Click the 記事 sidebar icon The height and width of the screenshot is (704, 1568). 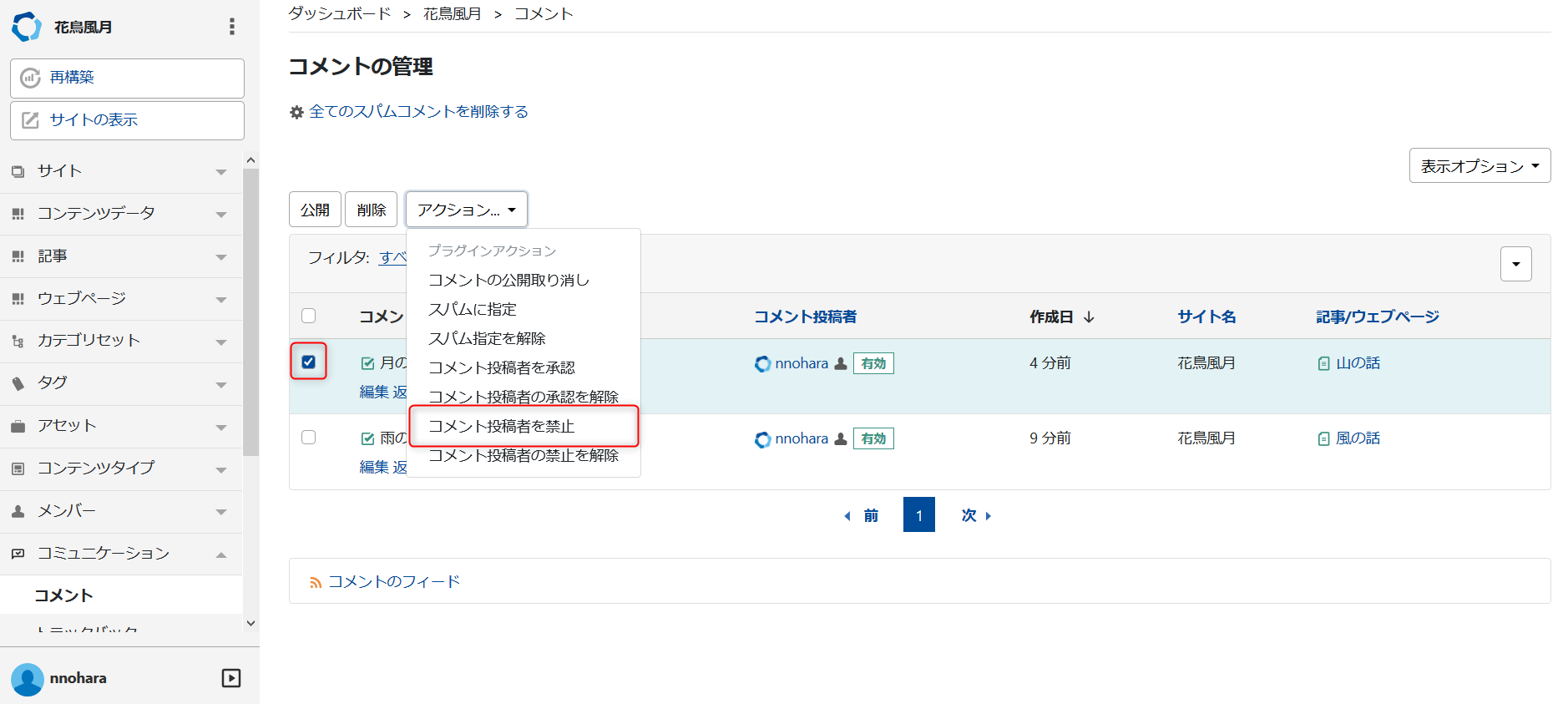point(18,256)
